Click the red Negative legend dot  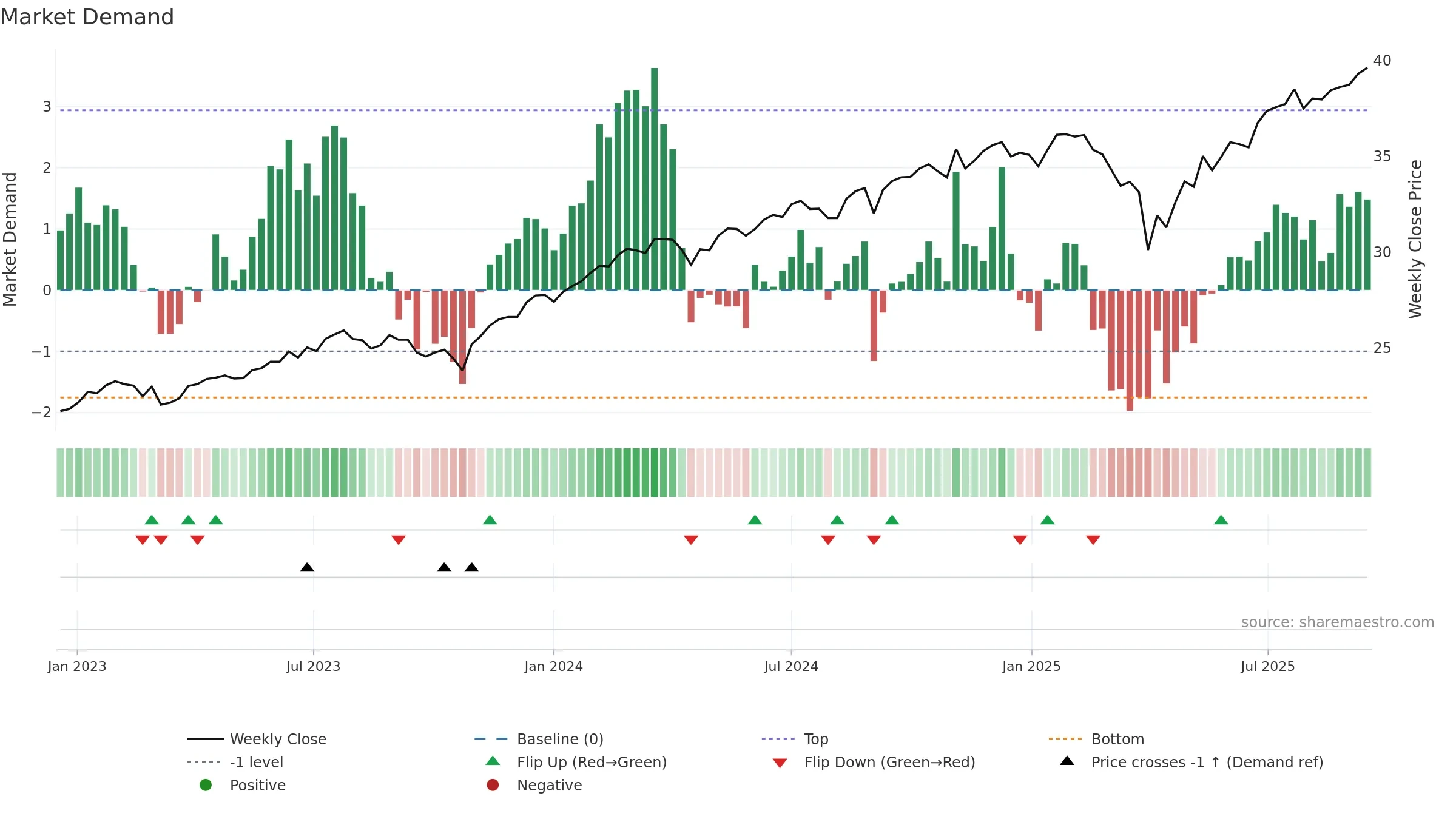[x=493, y=785]
